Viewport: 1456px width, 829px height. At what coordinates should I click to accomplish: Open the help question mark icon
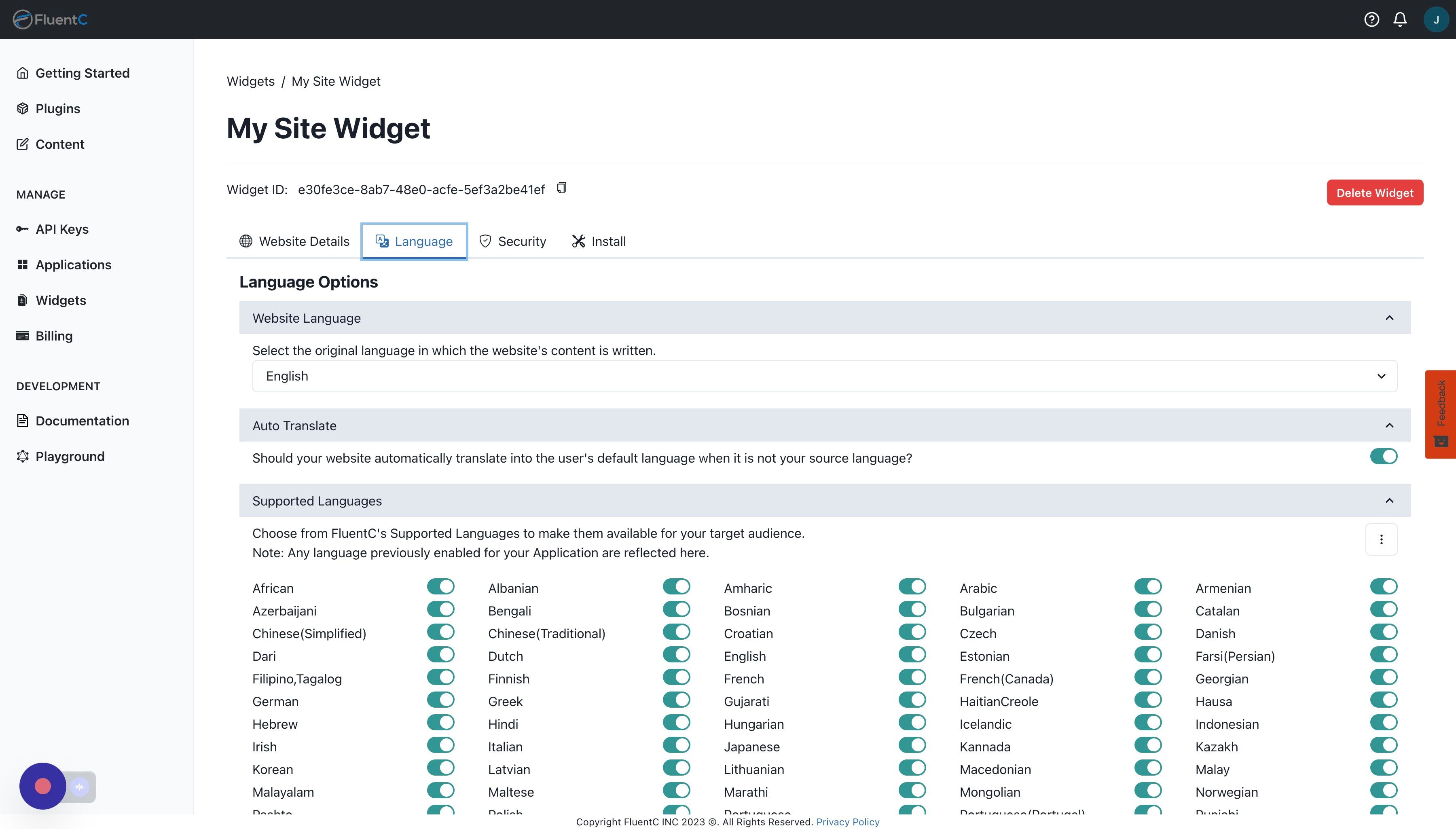click(x=1371, y=19)
